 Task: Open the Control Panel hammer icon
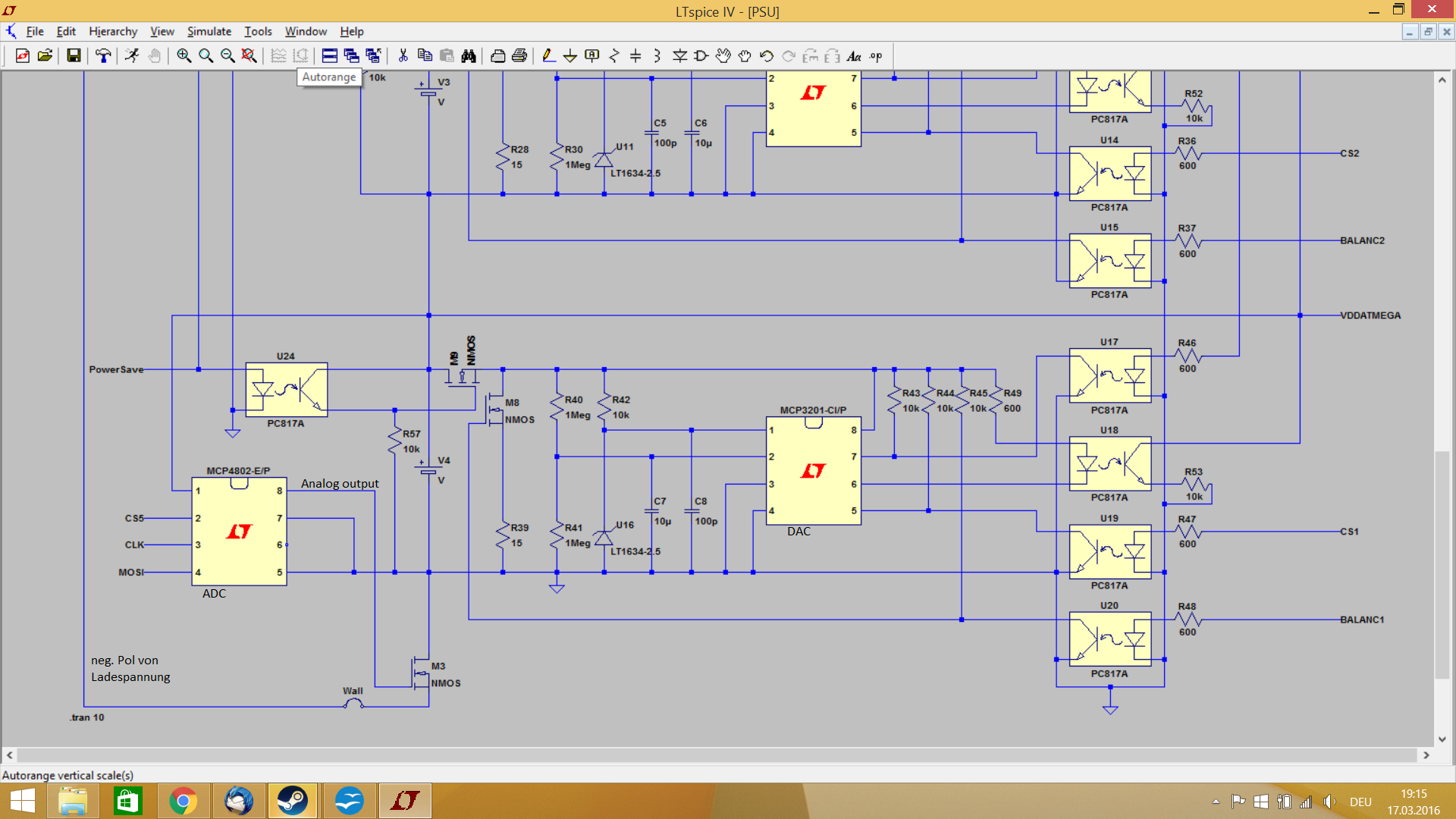click(x=103, y=55)
